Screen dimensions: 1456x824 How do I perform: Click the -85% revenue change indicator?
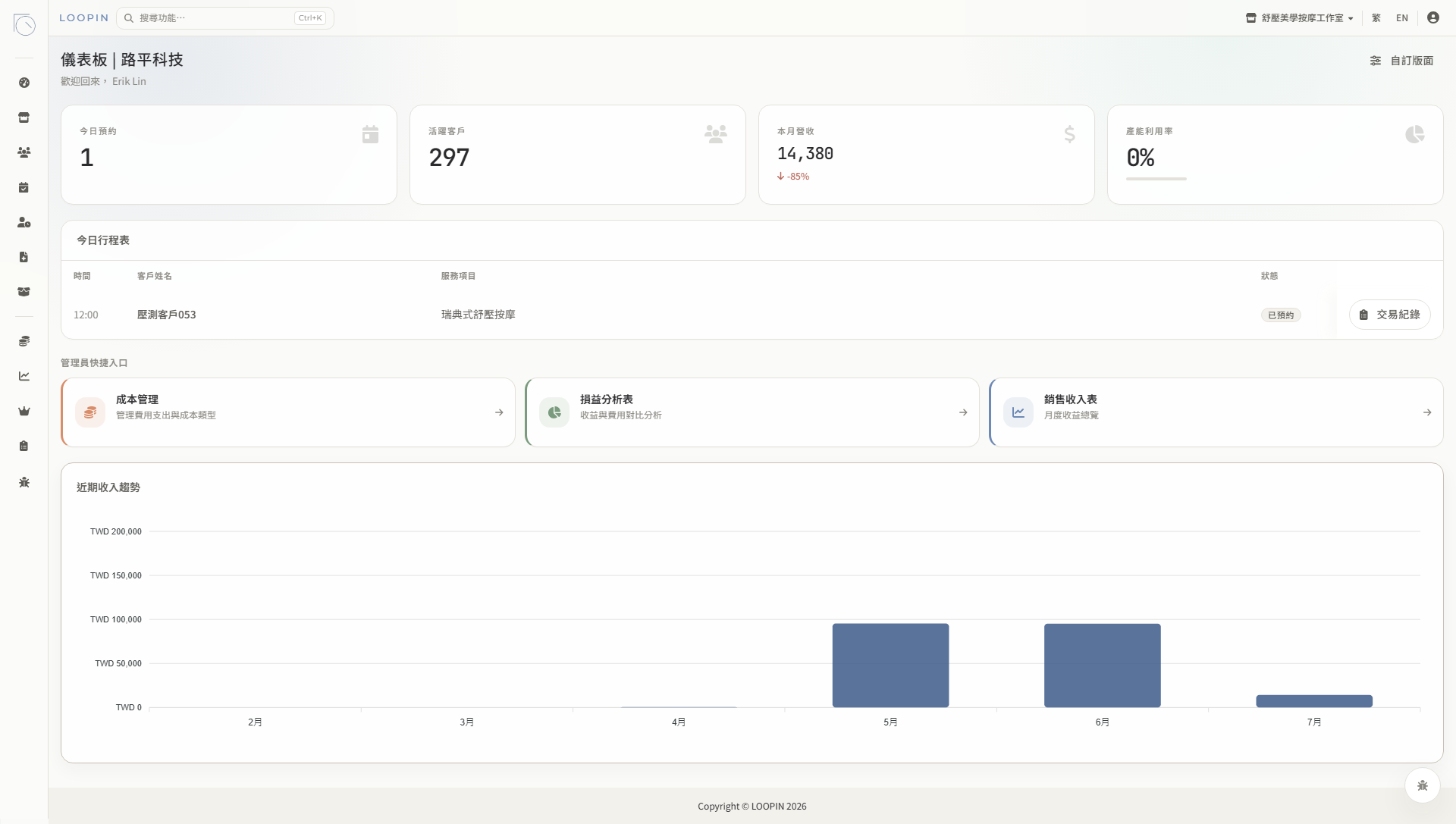[793, 177]
